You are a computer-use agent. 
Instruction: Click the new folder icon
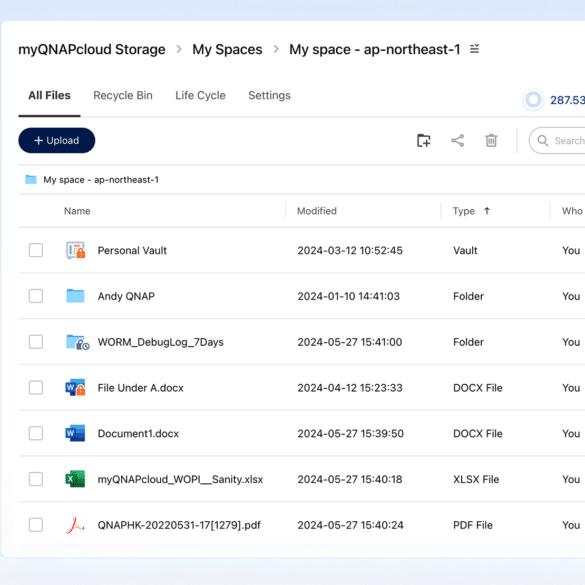[x=423, y=141]
